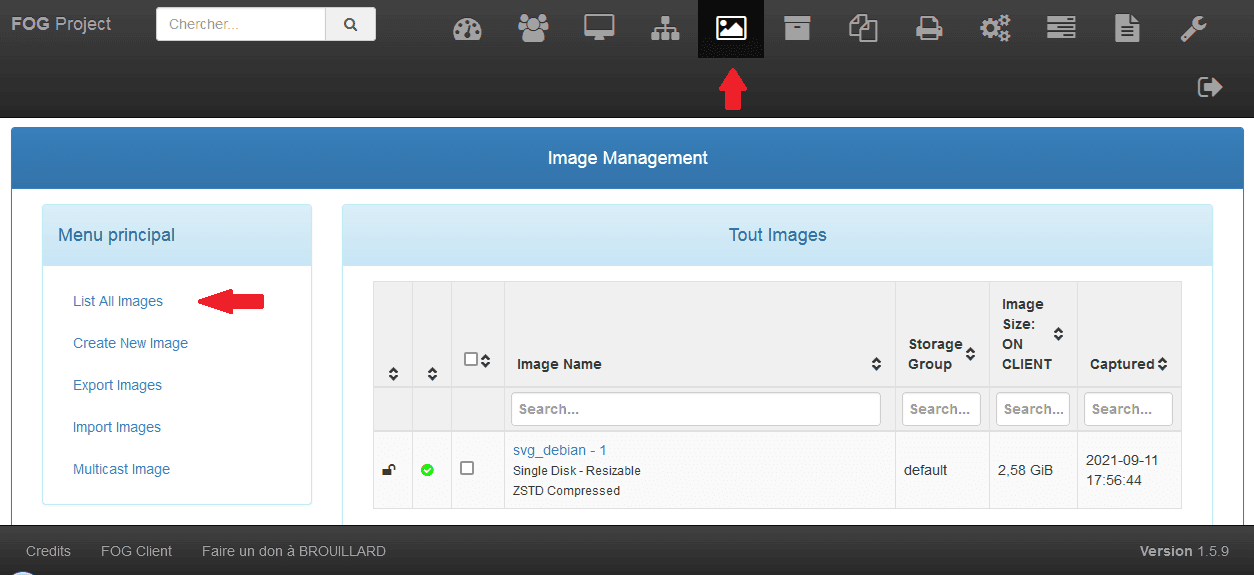Tick the svg_debian - 1 row checkbox

[467, 468]
